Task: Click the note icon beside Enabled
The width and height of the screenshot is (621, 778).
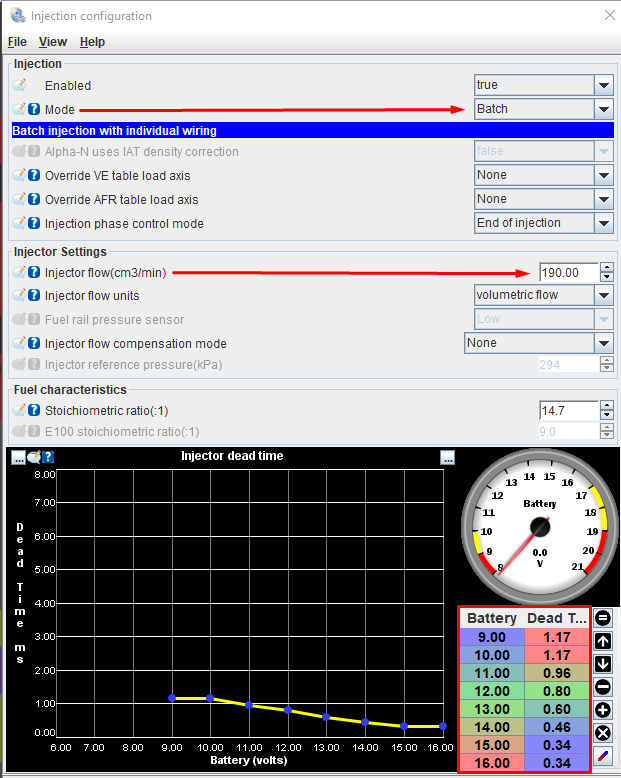Action: pyautogui.click(x=19, y=86)
